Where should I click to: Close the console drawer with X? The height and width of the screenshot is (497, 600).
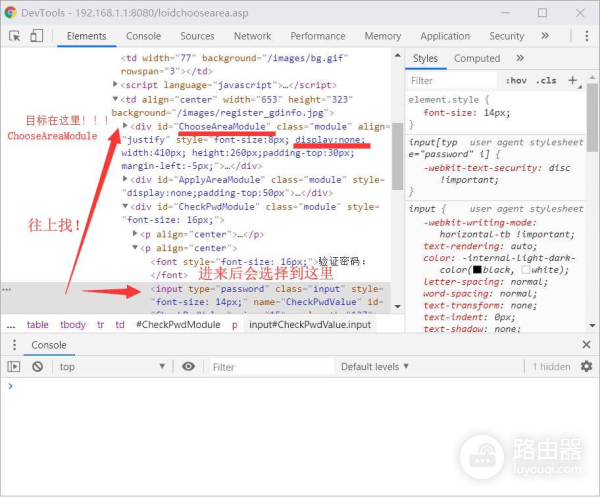586,345
